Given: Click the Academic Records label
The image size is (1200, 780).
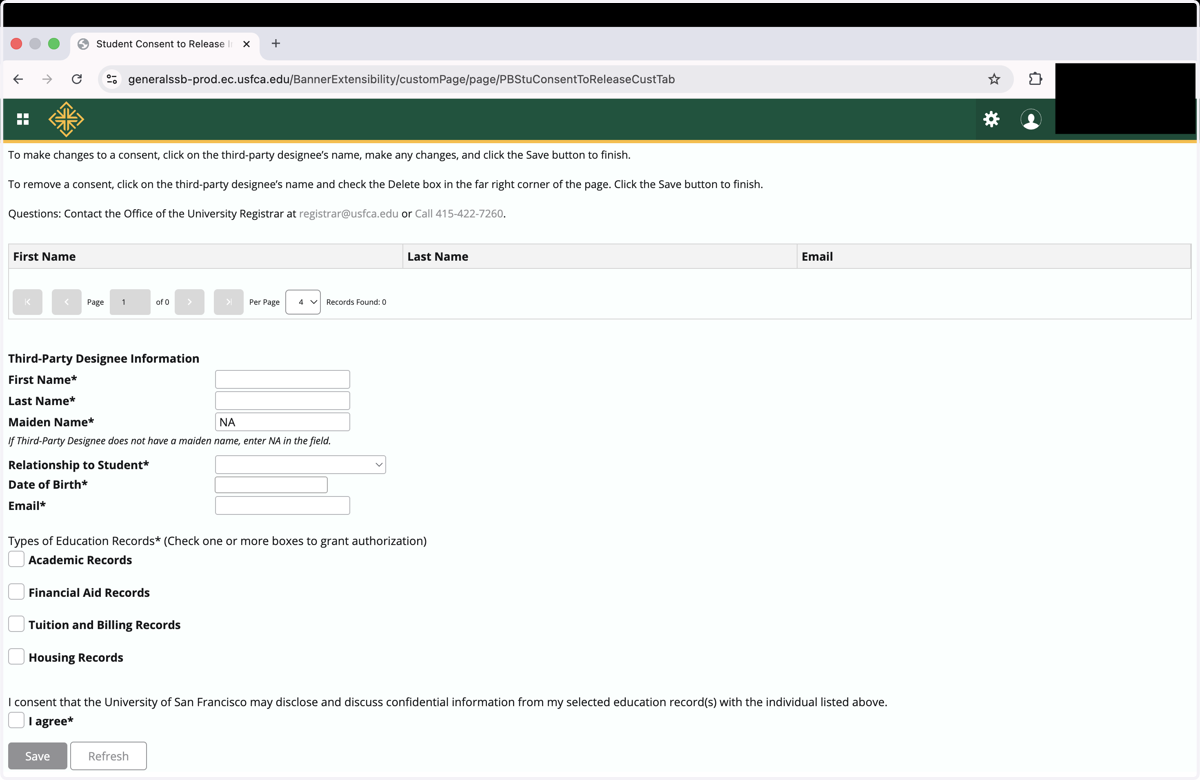Looking at the screenshot, I should 80,560.
